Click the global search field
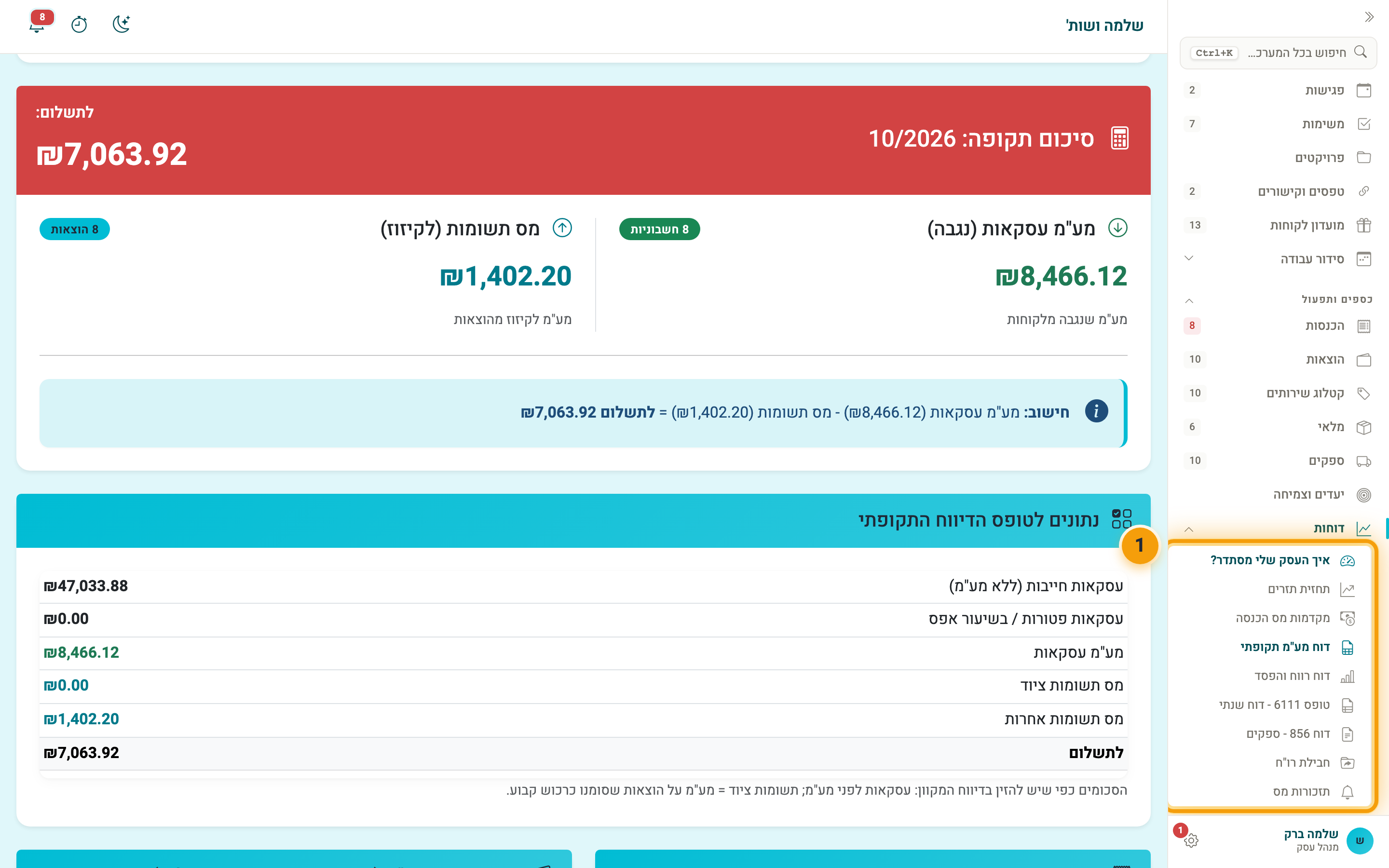 point(1278,53)
